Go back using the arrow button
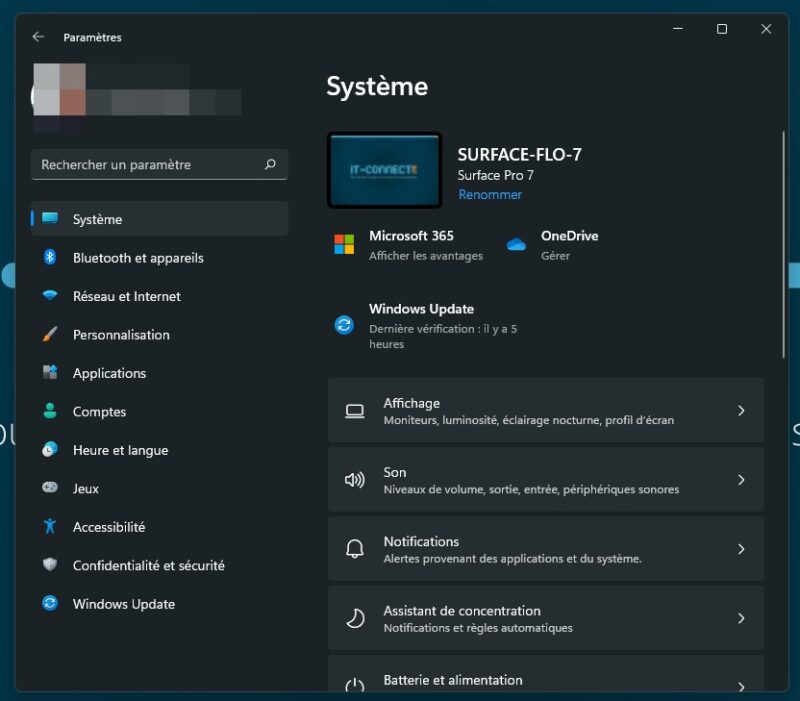The image size is (800, 701). pyautogui.click(x=38, y=37)
